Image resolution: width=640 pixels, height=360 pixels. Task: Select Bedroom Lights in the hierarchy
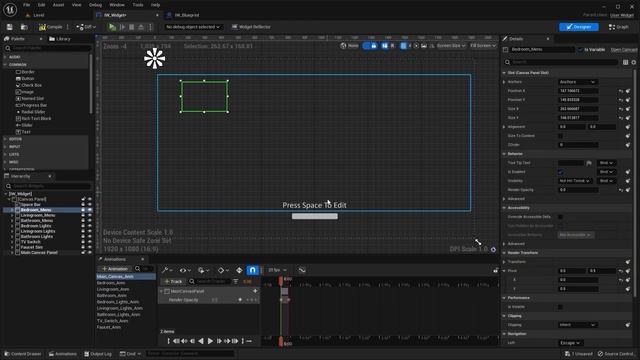coord(36,226)
